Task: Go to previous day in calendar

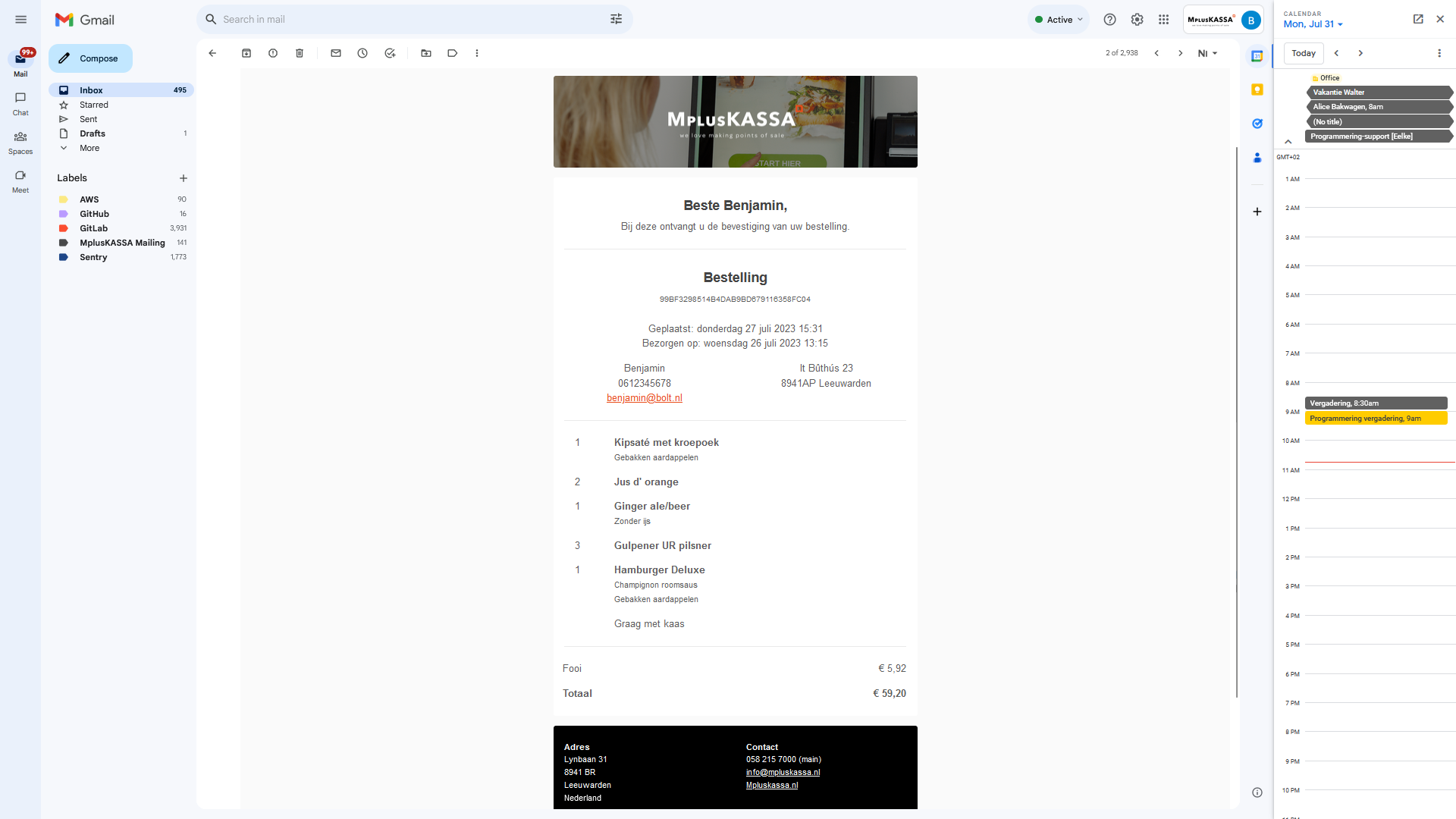Action: click(x=1336, y=53)
